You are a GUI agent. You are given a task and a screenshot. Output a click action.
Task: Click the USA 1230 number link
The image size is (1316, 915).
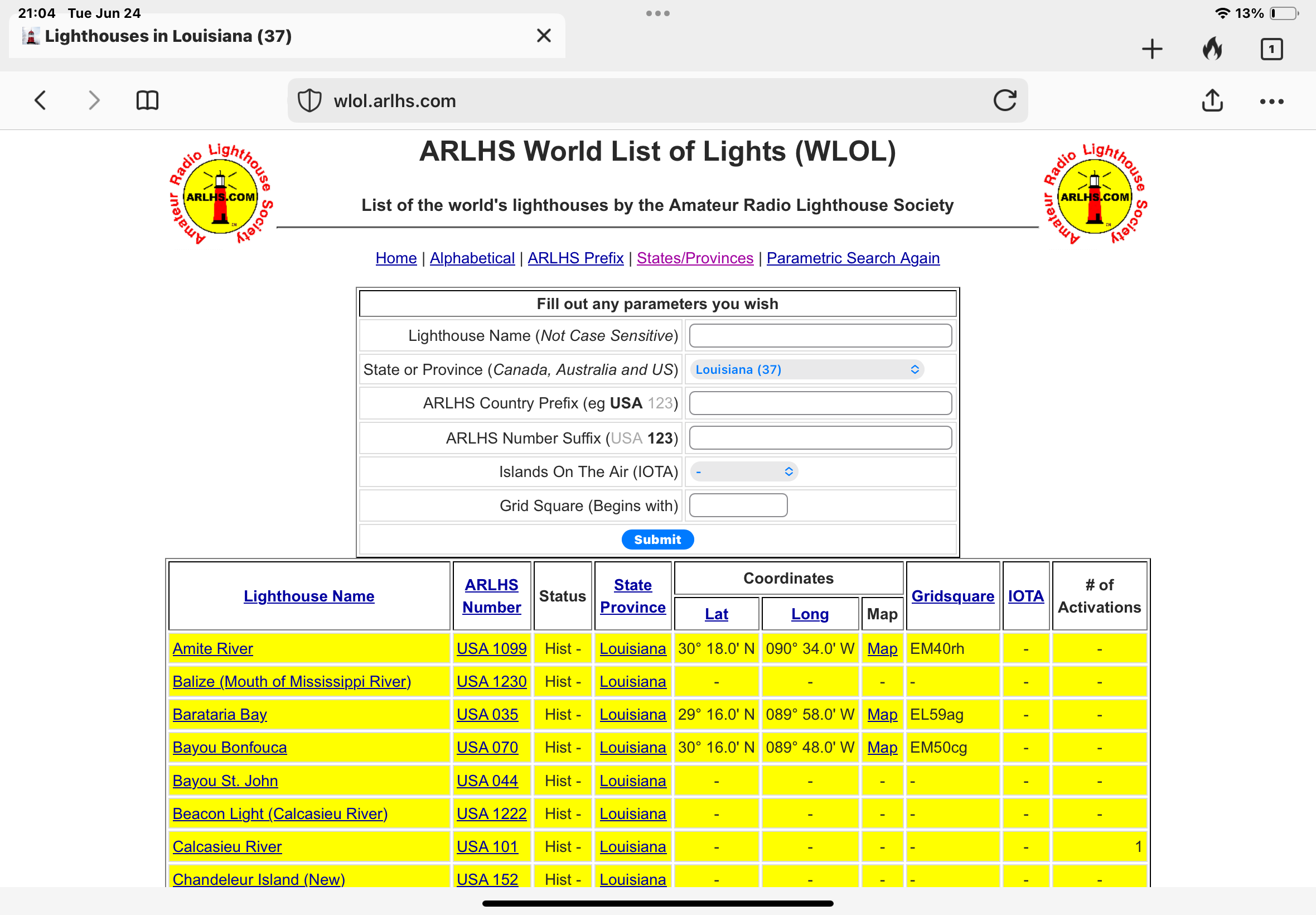point(492,682)
